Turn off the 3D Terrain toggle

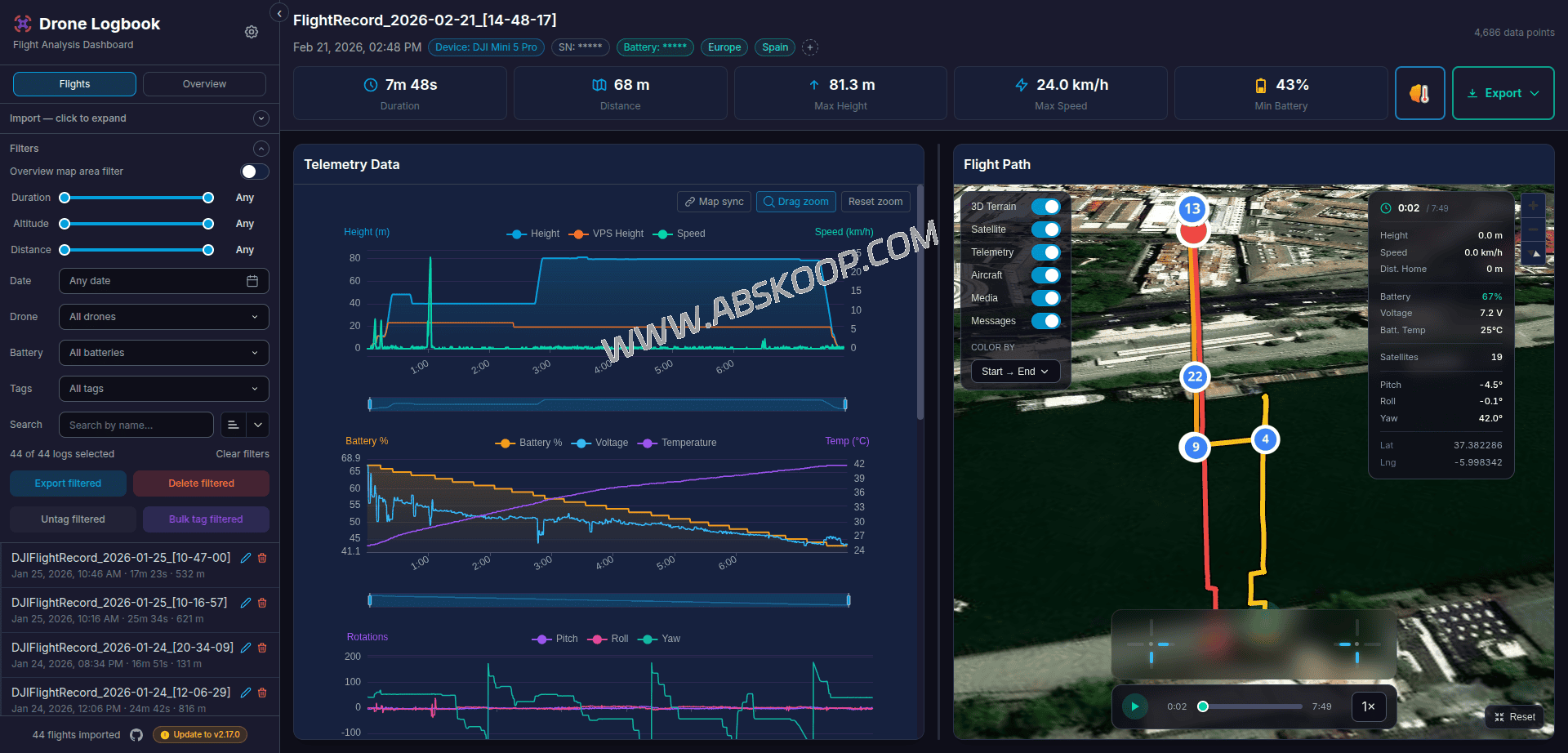click(1046, 207)
